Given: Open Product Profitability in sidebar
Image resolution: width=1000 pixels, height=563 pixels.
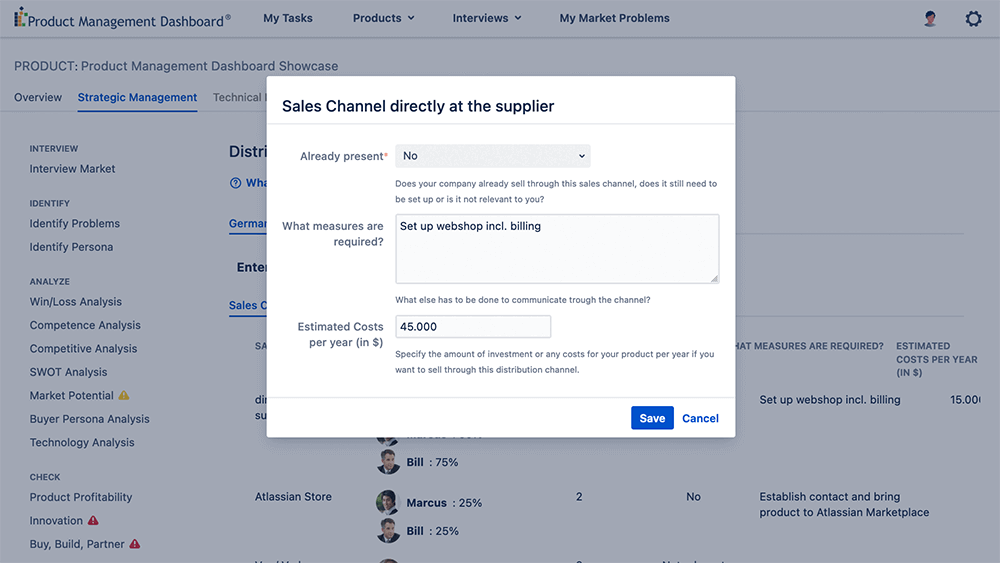Looking at the screenshot, I should pyautogui.click(x=80, y=497).
